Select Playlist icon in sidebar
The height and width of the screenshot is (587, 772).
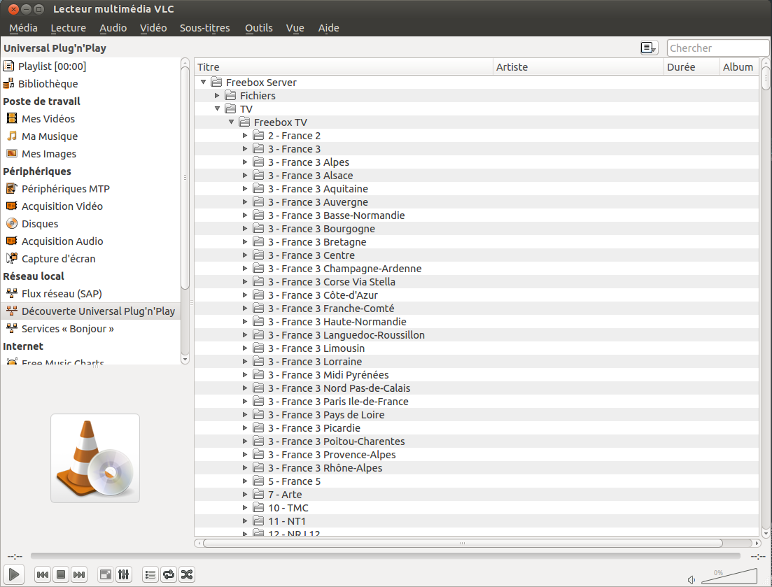click(x=9, y=66)
